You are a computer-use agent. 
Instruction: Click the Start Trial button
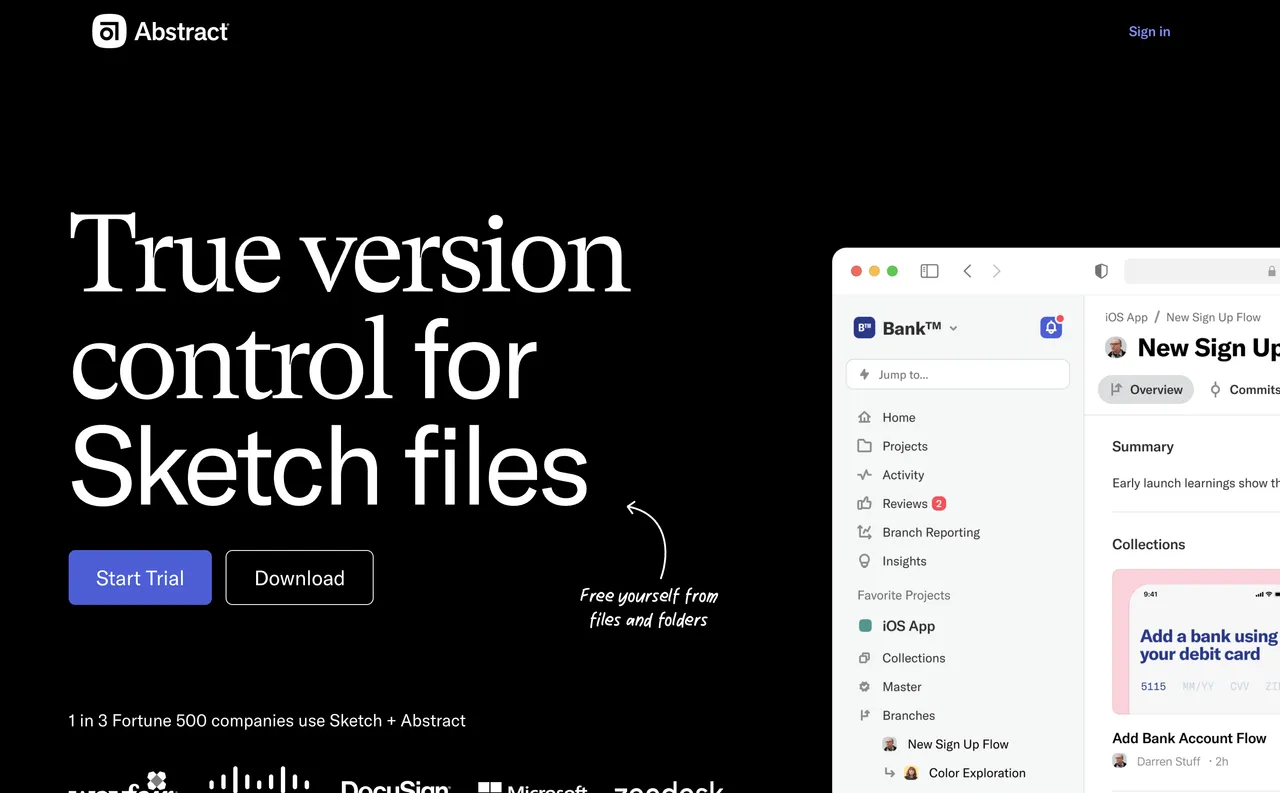click(140, 577)
